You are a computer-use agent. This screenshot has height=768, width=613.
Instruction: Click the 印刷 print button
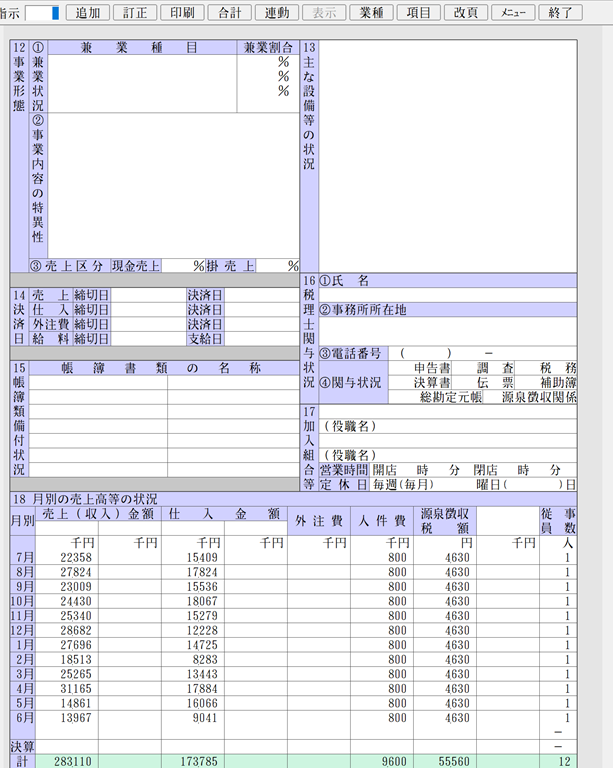tap(182, 13)
